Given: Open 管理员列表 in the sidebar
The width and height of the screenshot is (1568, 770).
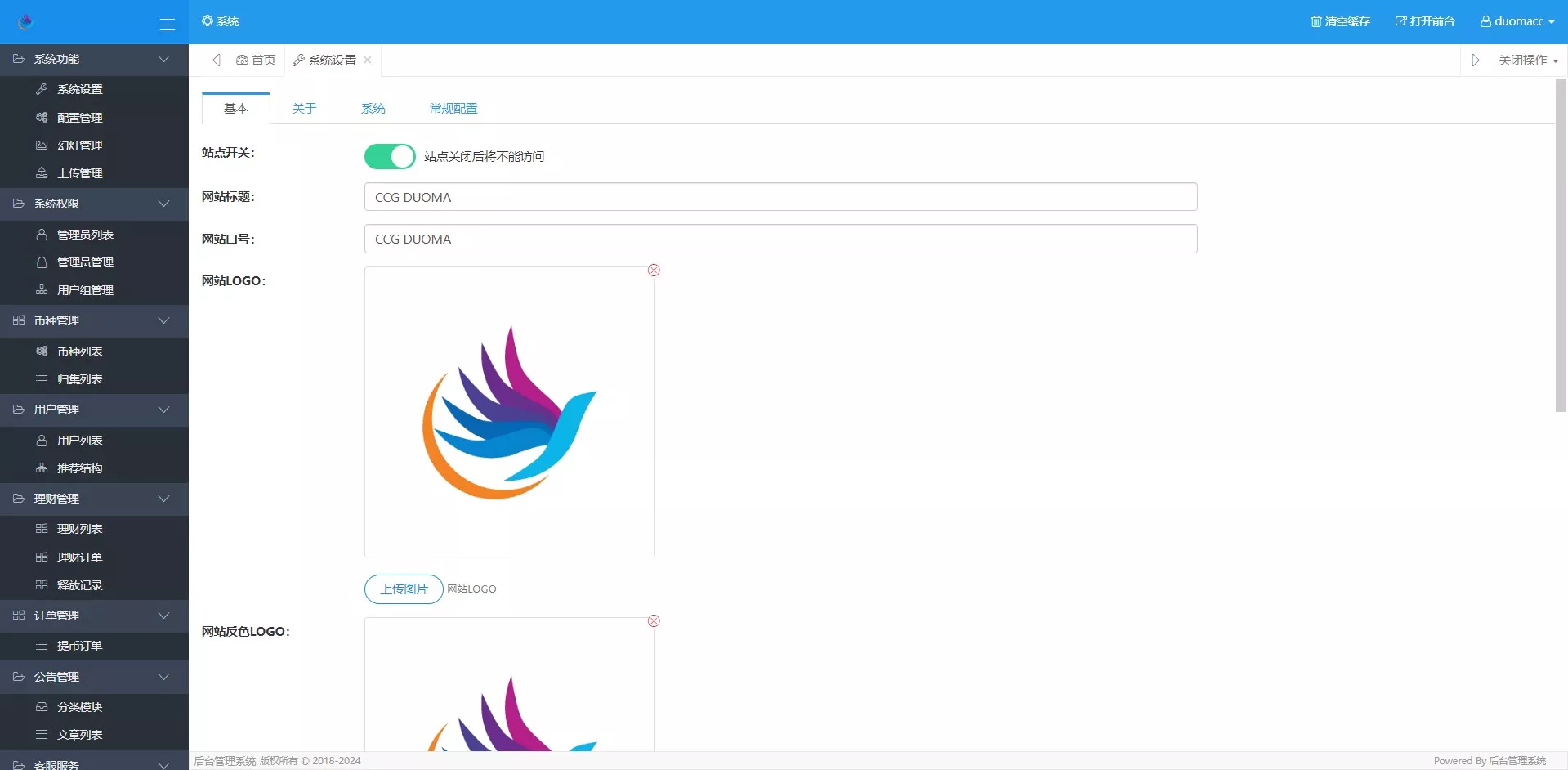Looking at the screenshot, I should [x=85, y=235].
